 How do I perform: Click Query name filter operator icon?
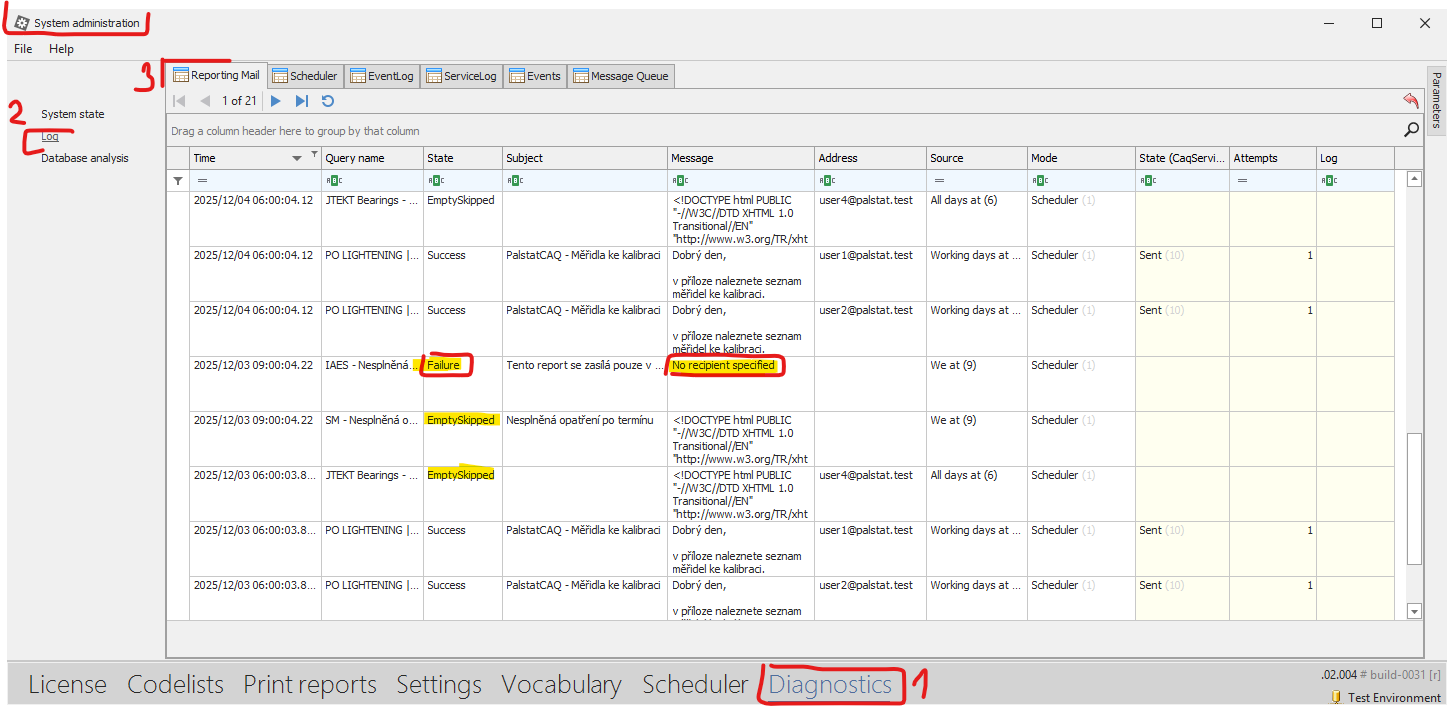click(x=334, y=181)
